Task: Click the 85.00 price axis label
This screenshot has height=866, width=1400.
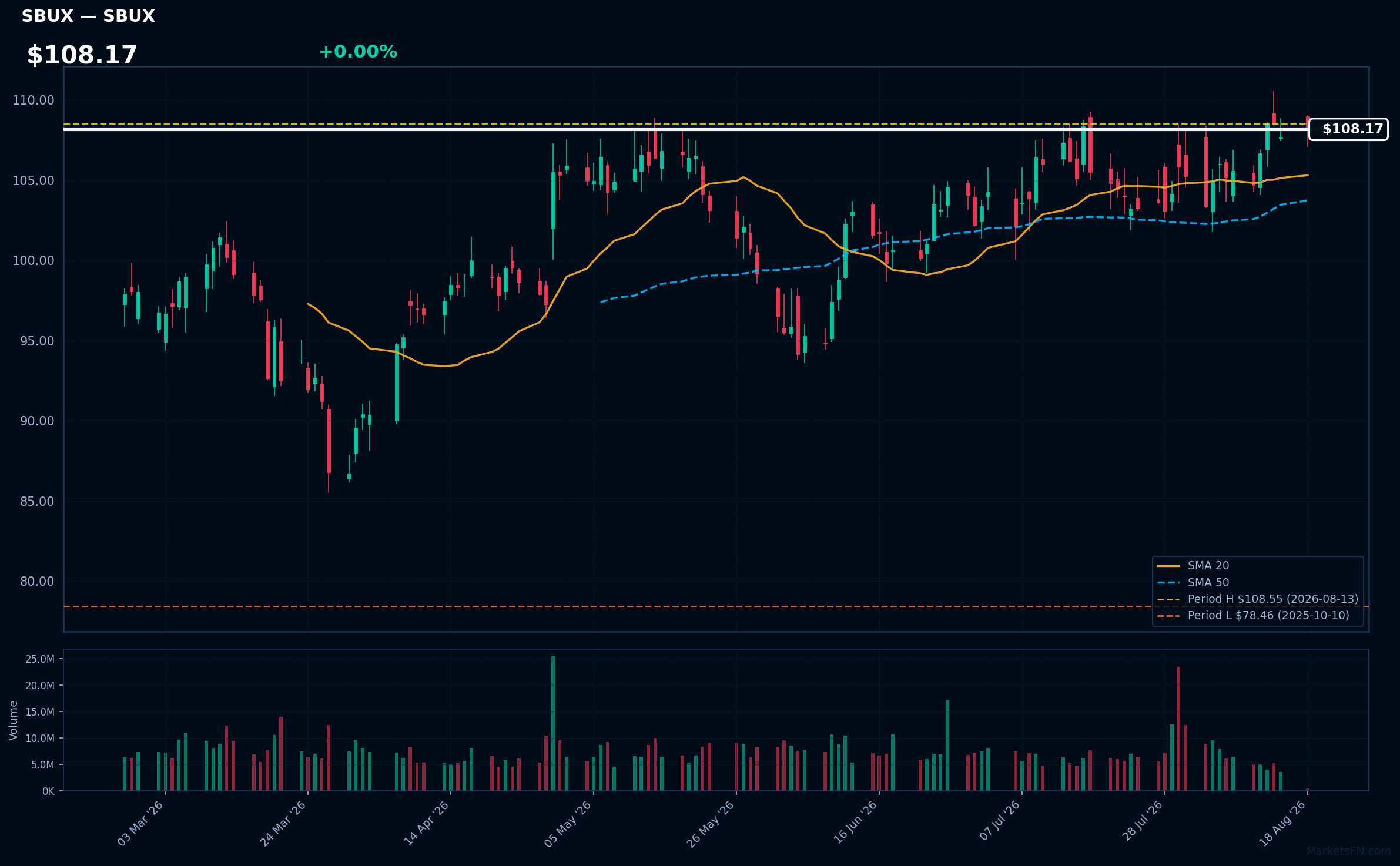Action: [x=37, y=502]
